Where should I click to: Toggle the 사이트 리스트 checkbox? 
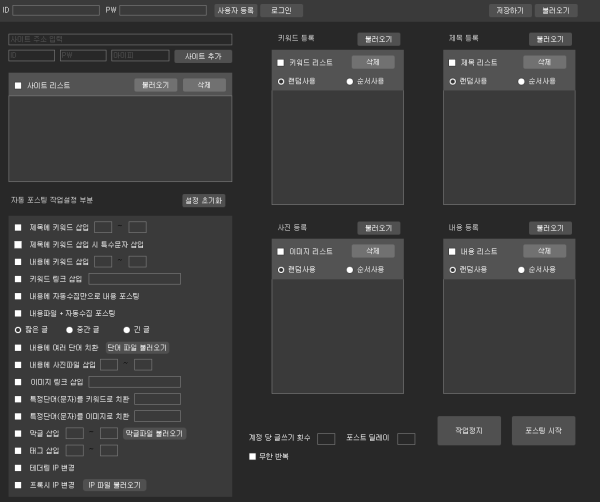click(18, 86)
